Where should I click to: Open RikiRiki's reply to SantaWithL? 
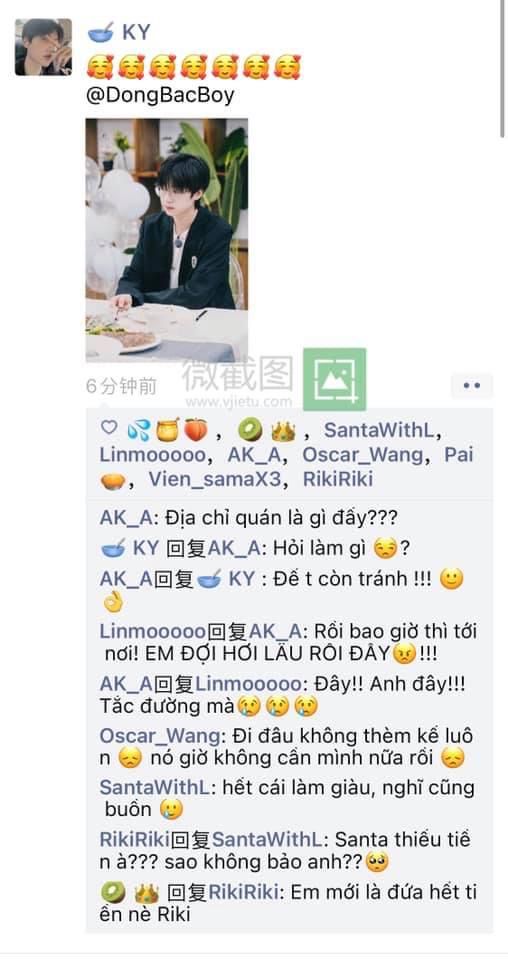[x=285, y=851]
